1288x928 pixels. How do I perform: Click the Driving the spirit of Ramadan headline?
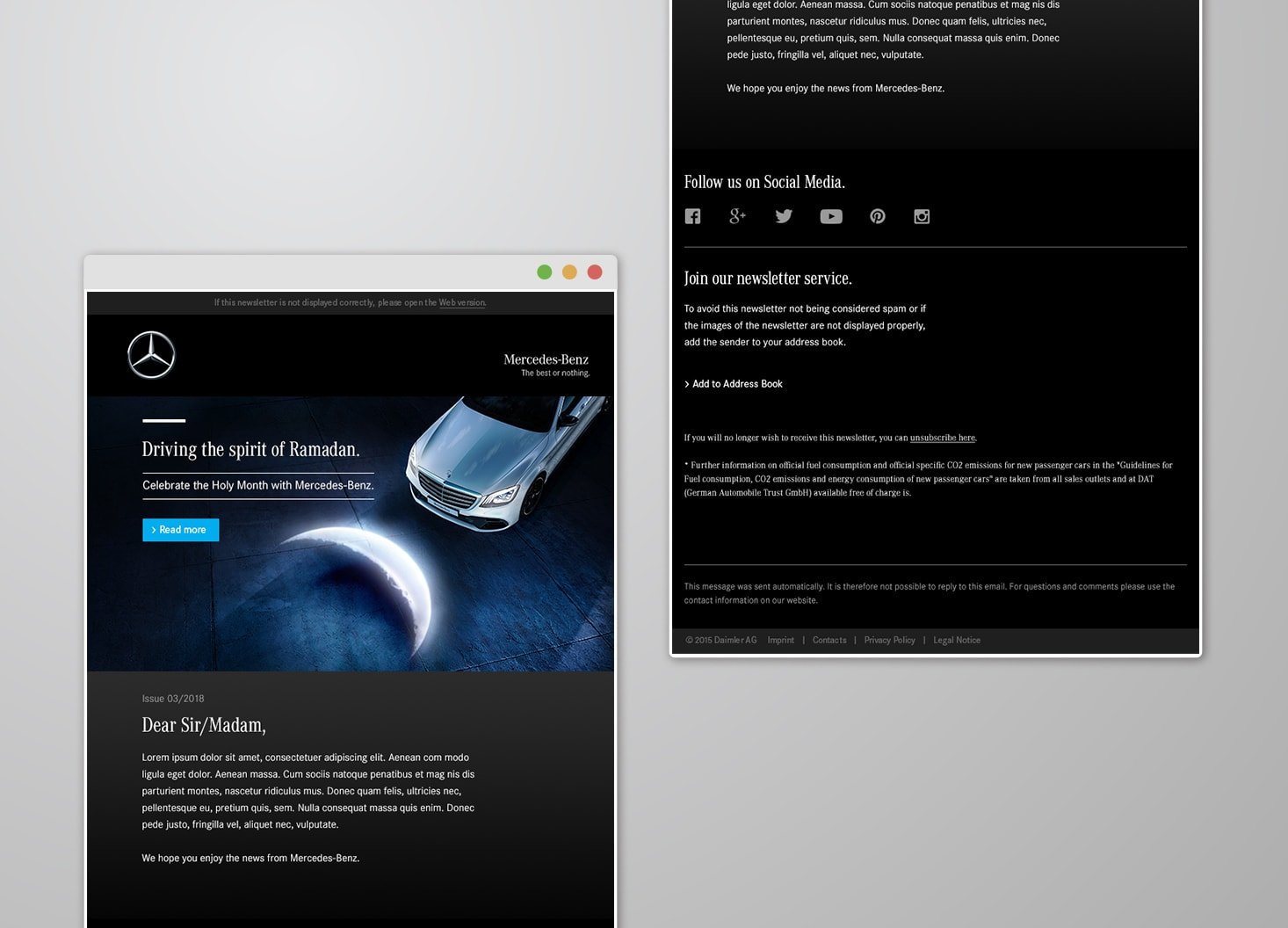tap(250, 449)
